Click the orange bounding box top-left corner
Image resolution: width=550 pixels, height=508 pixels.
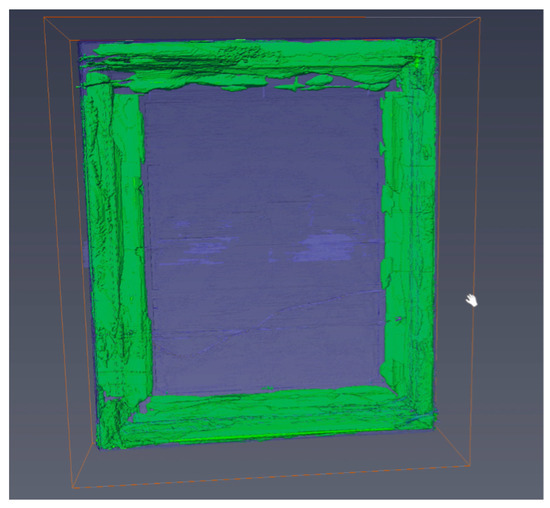pyautogui.click(x=44, y=17)
